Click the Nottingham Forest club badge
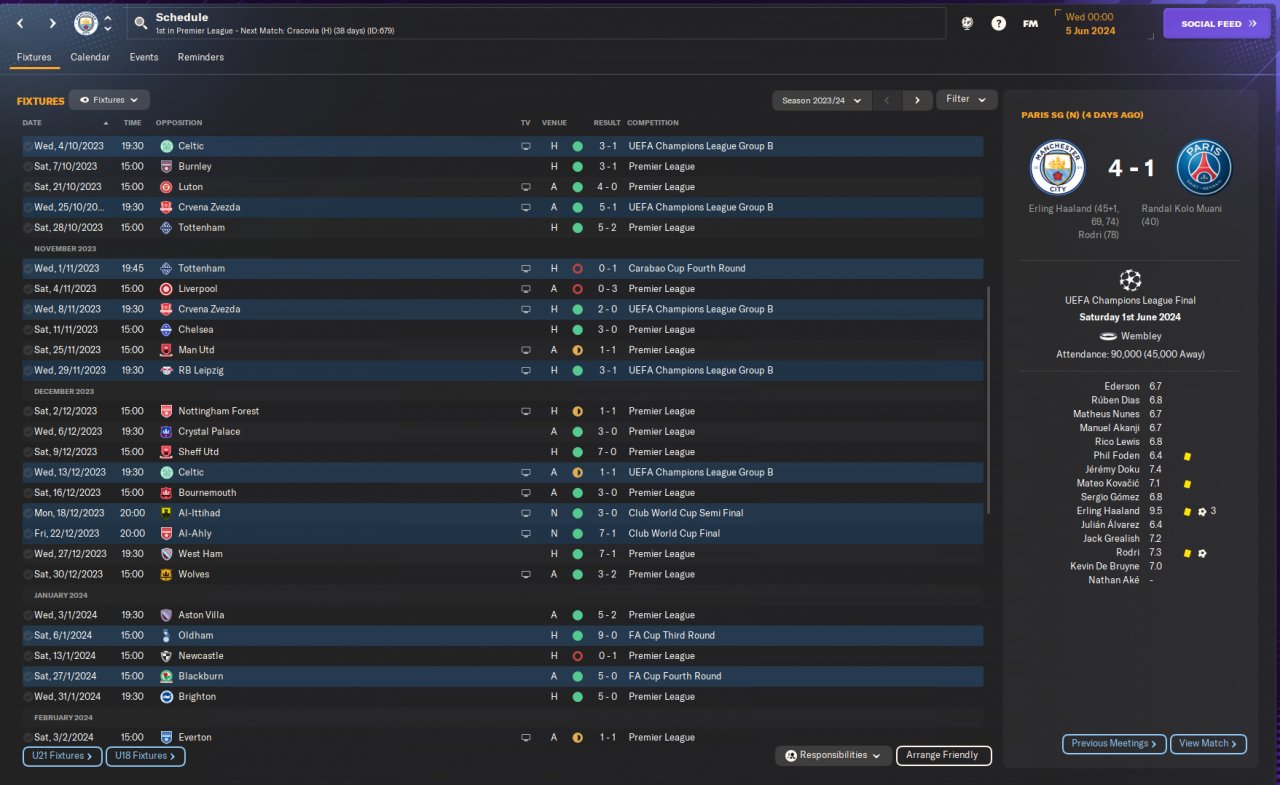 [x=166, y=411]
